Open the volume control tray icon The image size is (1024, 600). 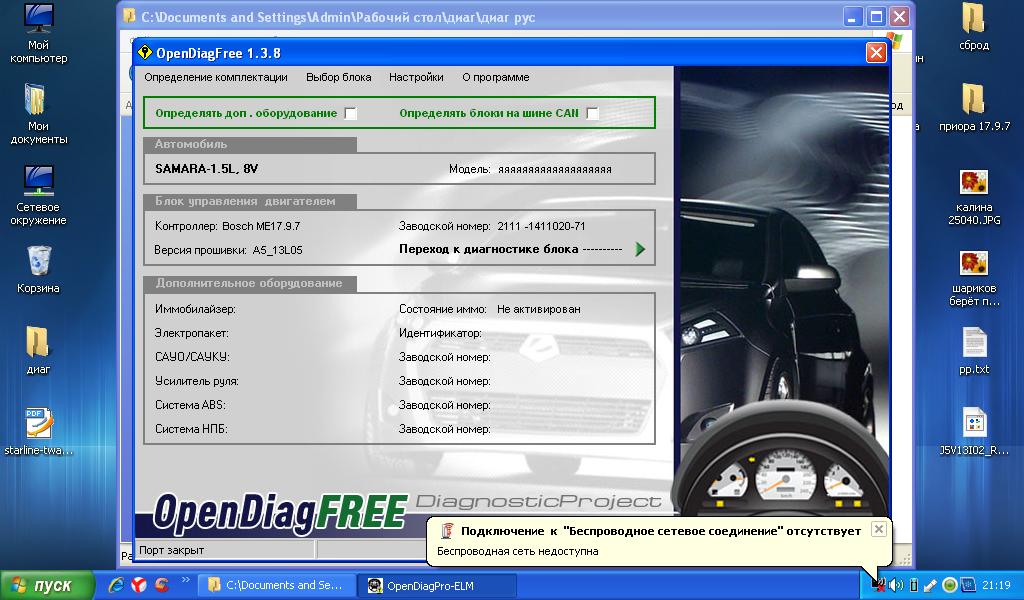point(897,586)
